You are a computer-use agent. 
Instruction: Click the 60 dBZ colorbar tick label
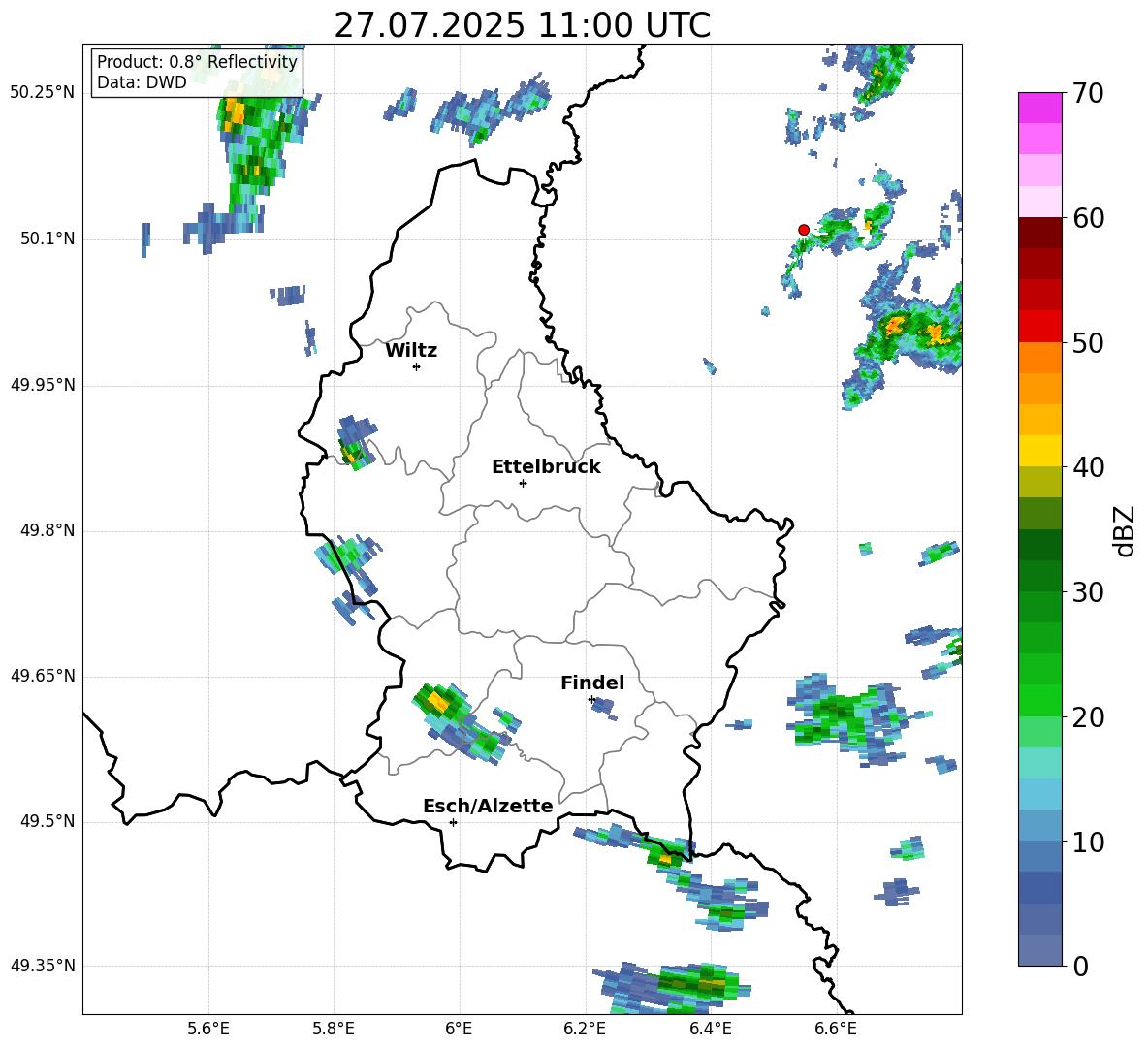point(1088,218)
